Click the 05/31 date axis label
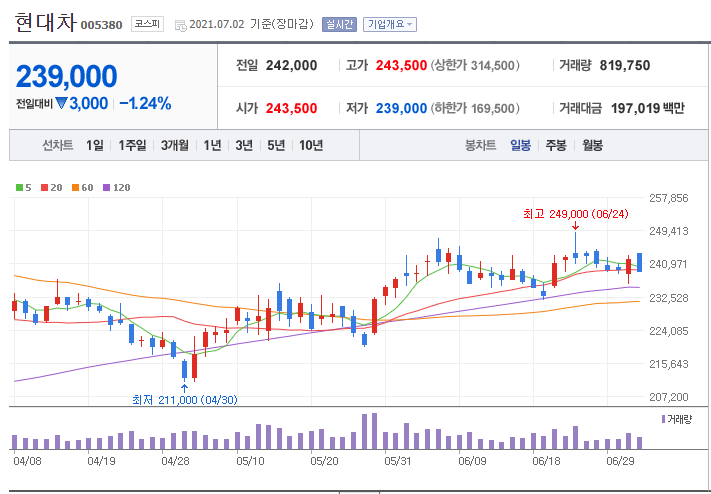The width and height of the screenshot is (711, 494). (x=398, y=462)
